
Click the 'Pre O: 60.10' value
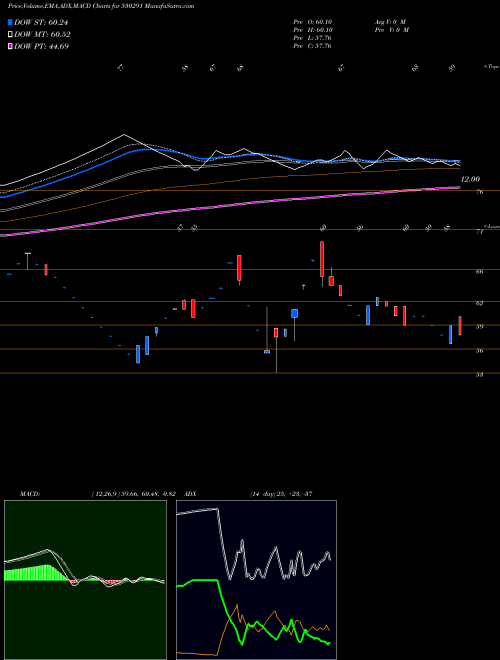(313, 22)
